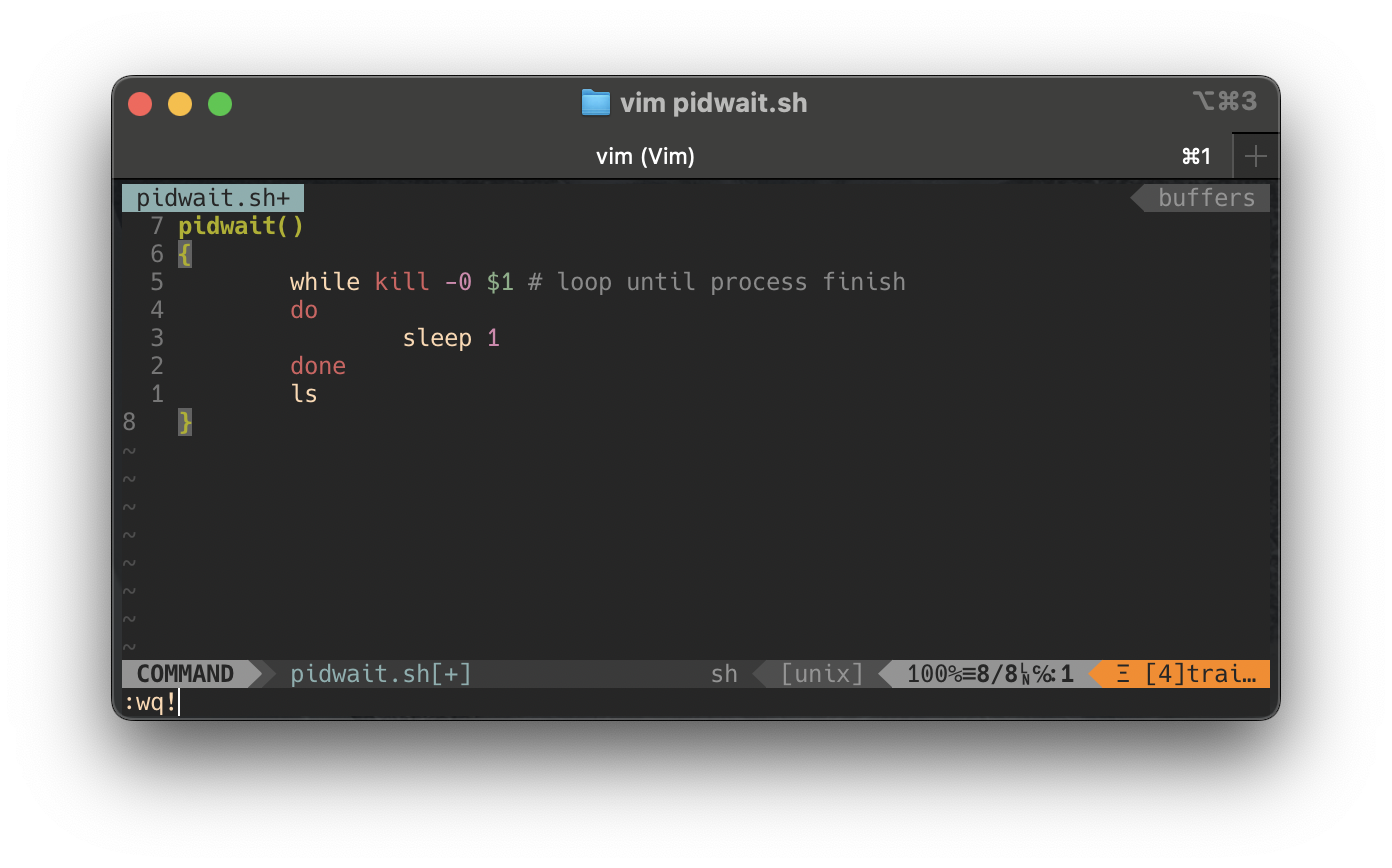Click the buffers label in the tabline
The width and height of the screenshot is (1392, 868).
pos(1206,198)
